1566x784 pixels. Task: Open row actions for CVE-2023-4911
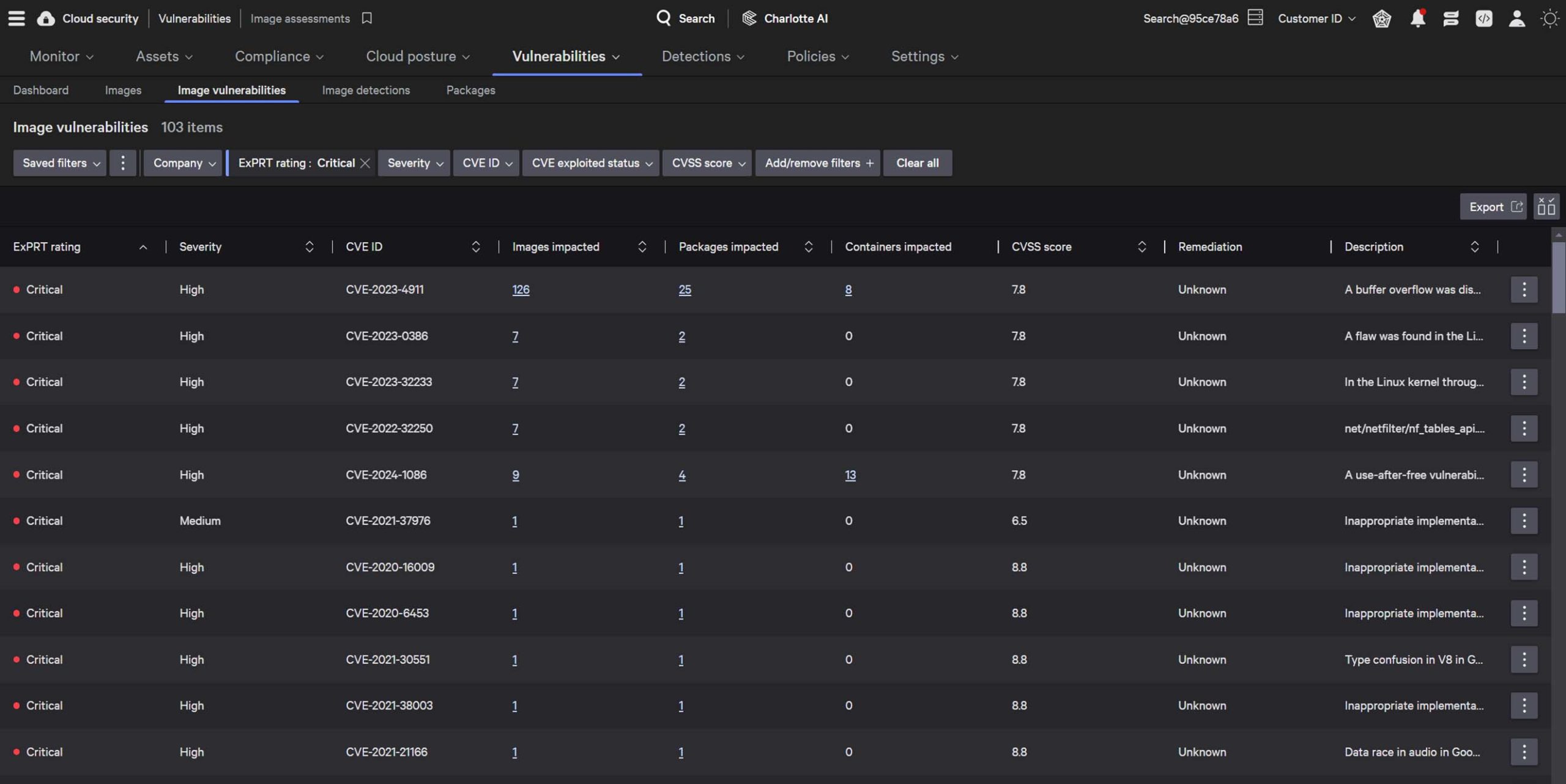coord(1524,289)
